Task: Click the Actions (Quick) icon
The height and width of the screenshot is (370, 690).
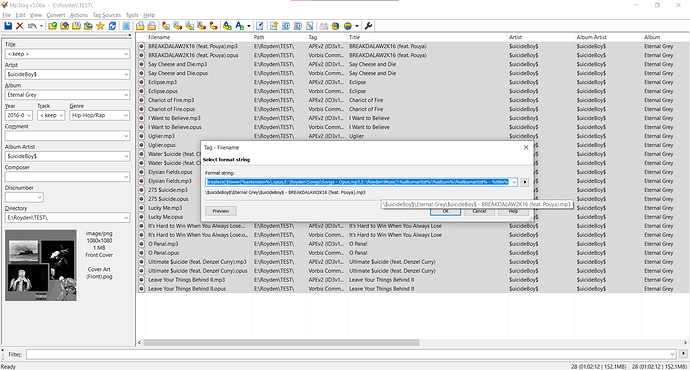Action: point(239,26)
